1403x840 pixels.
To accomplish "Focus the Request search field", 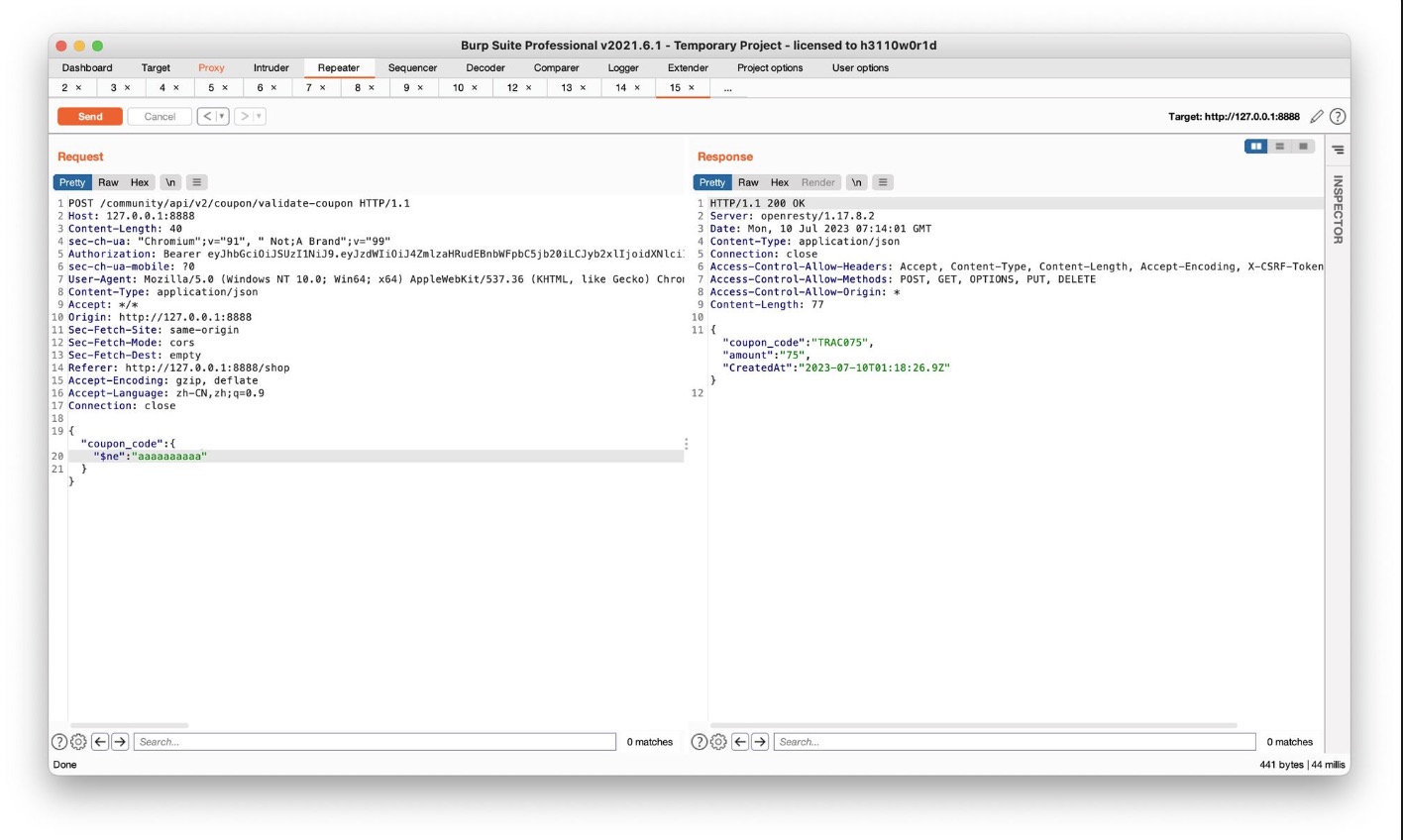I will click(375, 742).
